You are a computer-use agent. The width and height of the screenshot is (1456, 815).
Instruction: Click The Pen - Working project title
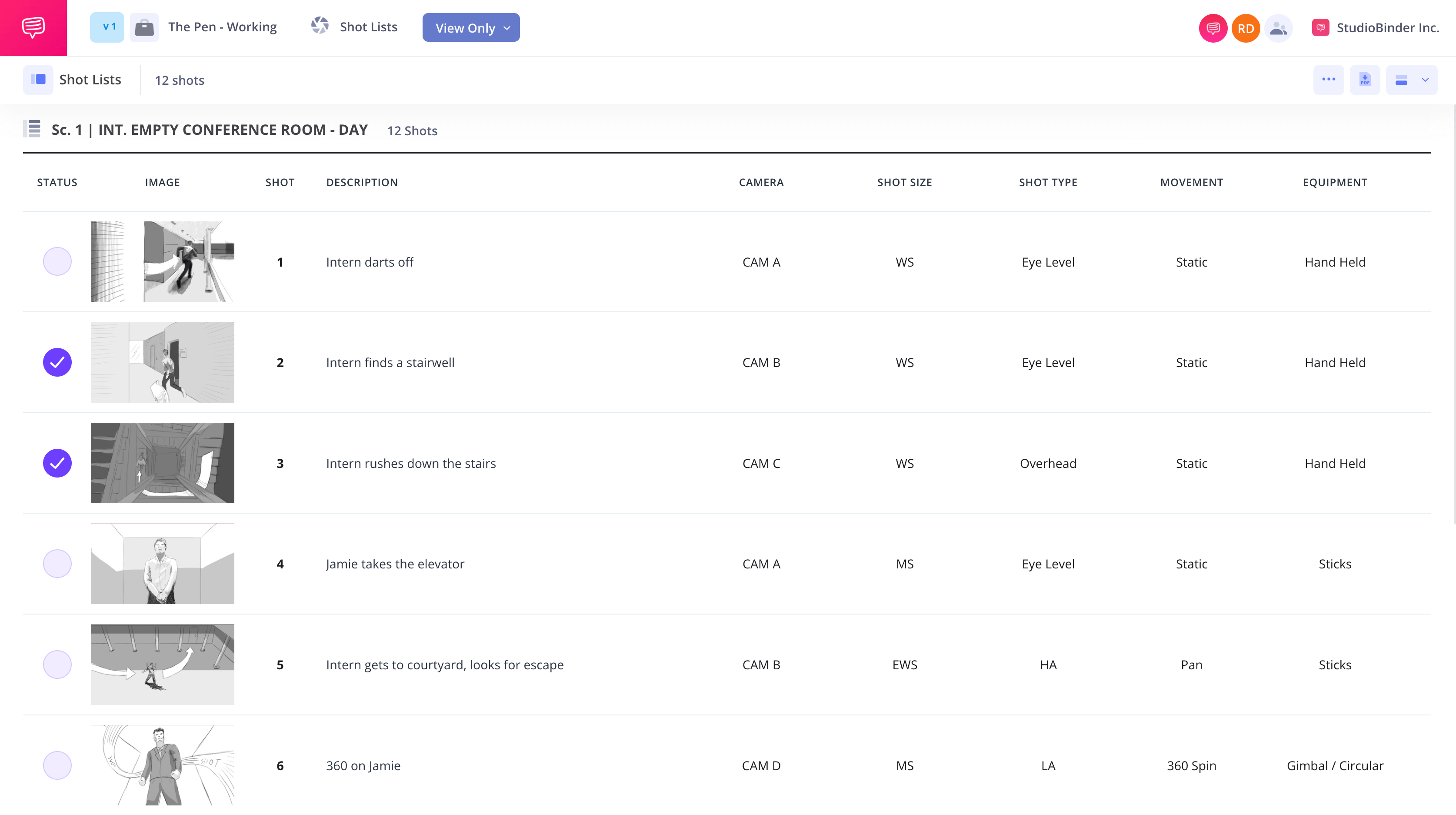tap(222, 27)
